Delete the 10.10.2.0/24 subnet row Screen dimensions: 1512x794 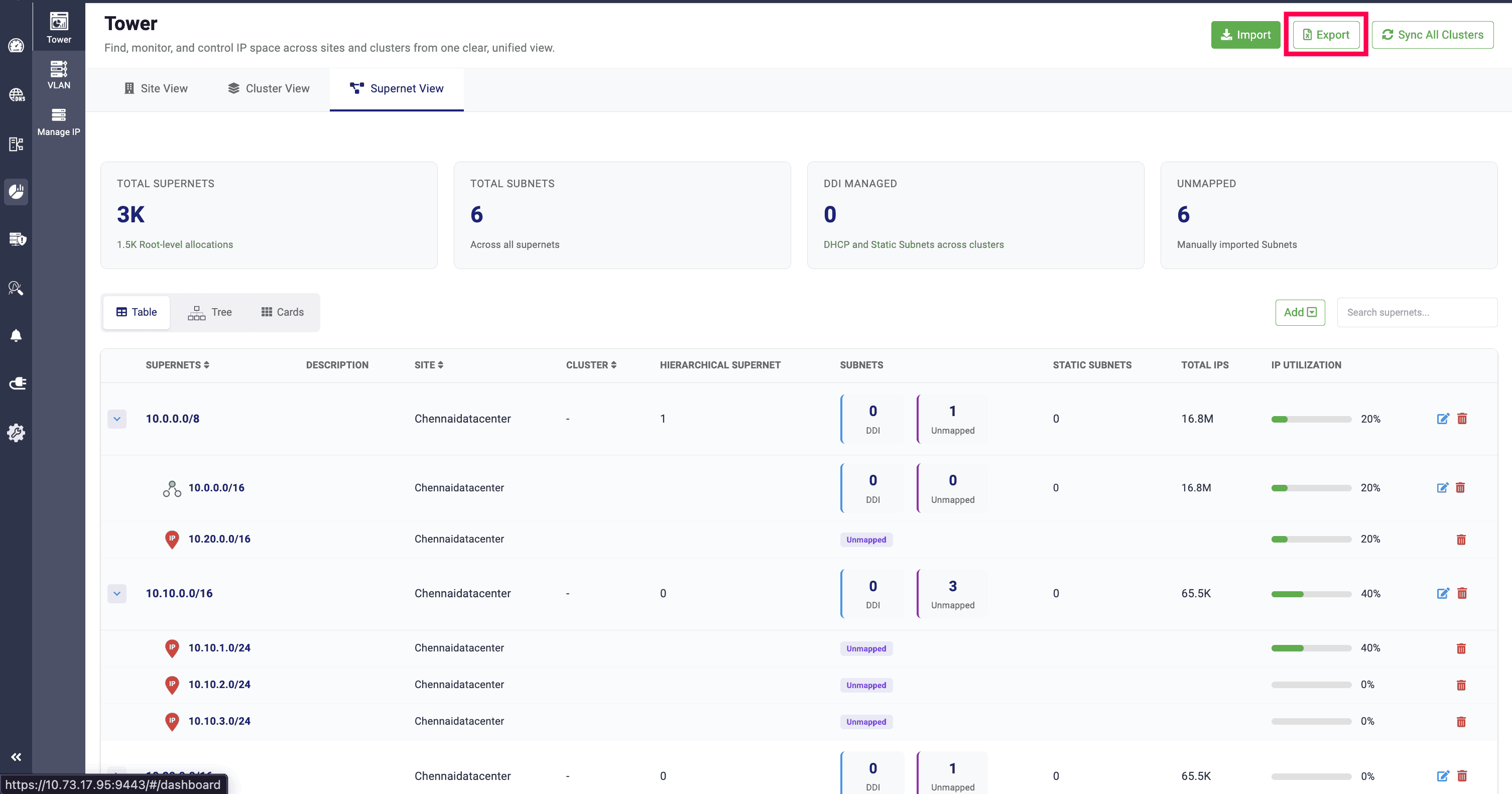pos(1461,685)
